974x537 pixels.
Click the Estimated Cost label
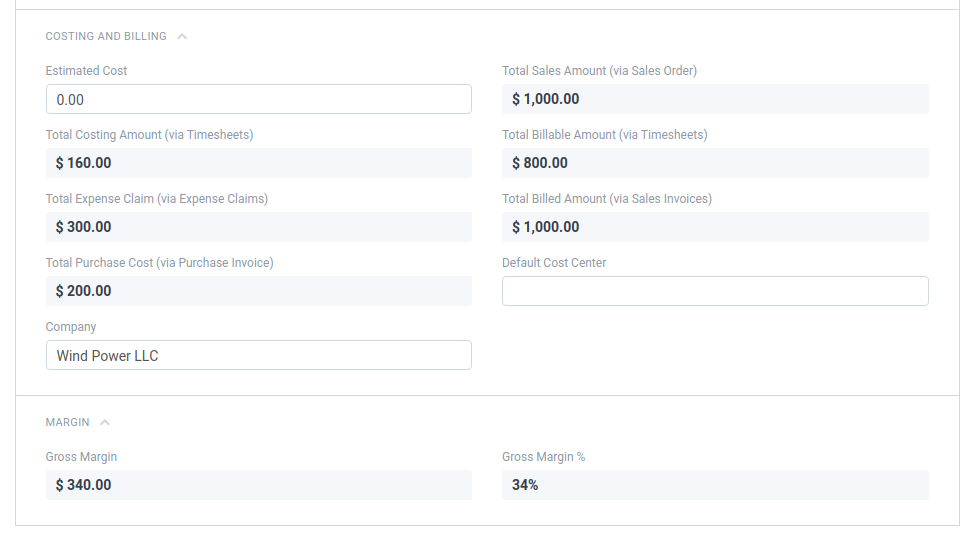pyautogui.click(x=86, y=71)
